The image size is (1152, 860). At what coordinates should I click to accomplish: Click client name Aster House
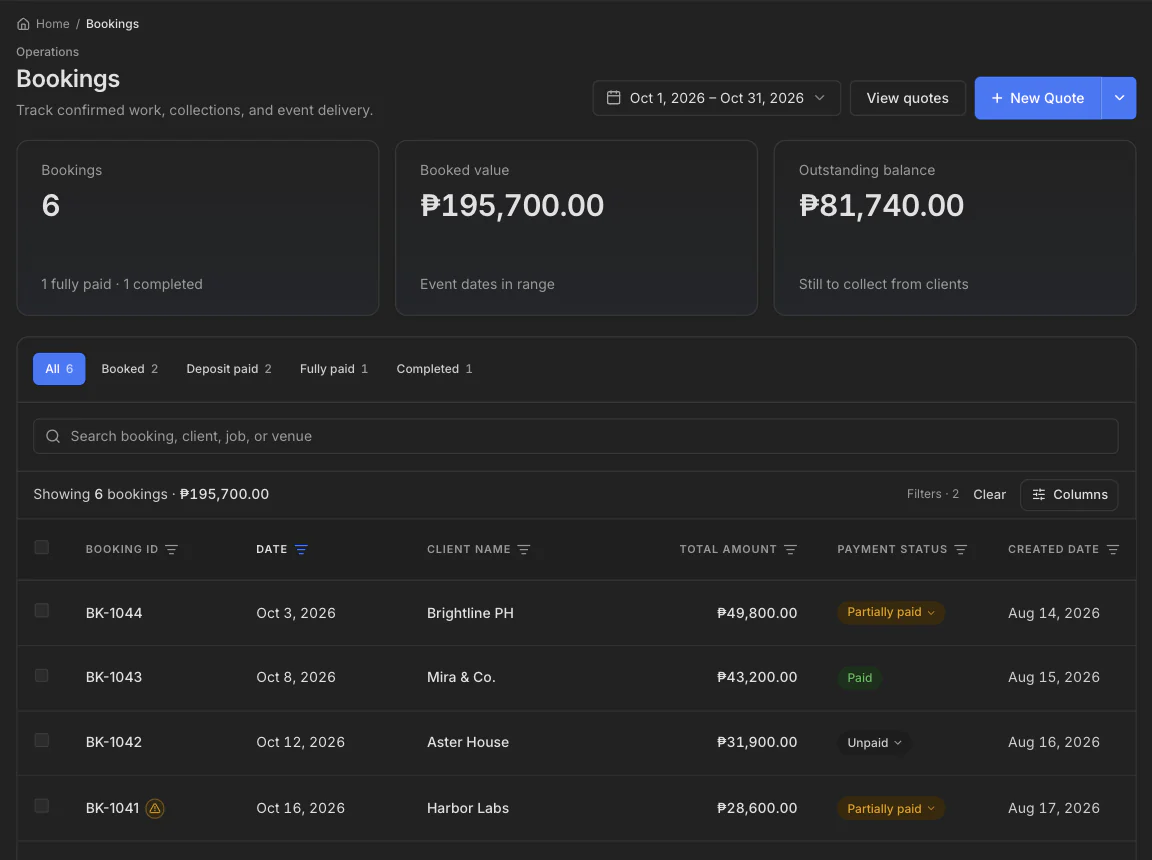coord(468,742)
